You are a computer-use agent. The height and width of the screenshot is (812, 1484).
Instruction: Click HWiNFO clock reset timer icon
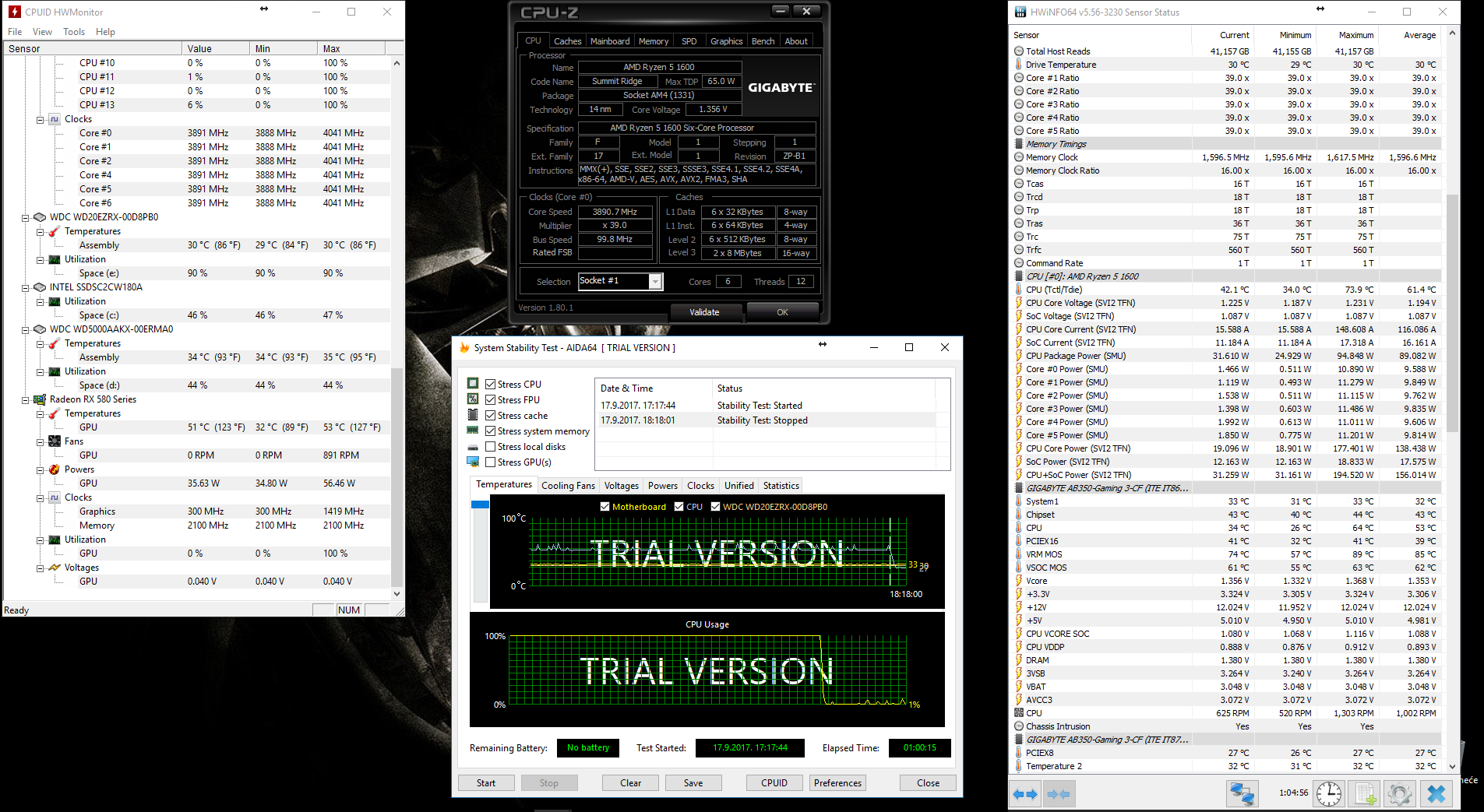click(1329, 794)
